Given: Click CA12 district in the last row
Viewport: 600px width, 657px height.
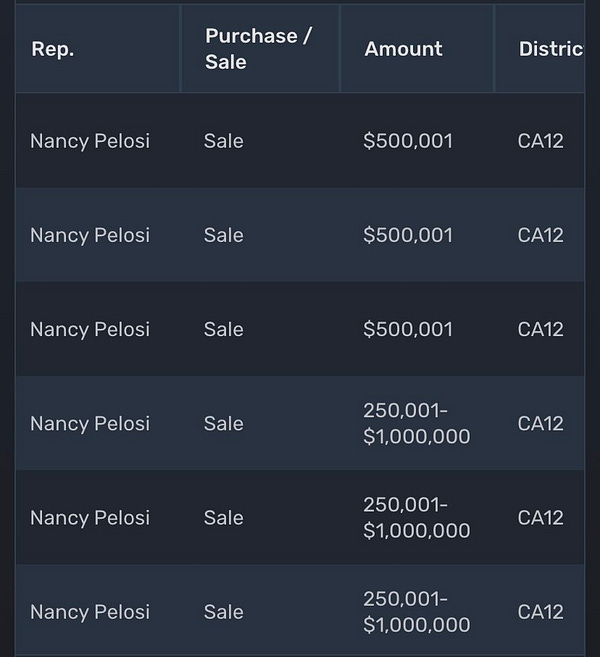Looking at the screenshot, I should point(541,612).
